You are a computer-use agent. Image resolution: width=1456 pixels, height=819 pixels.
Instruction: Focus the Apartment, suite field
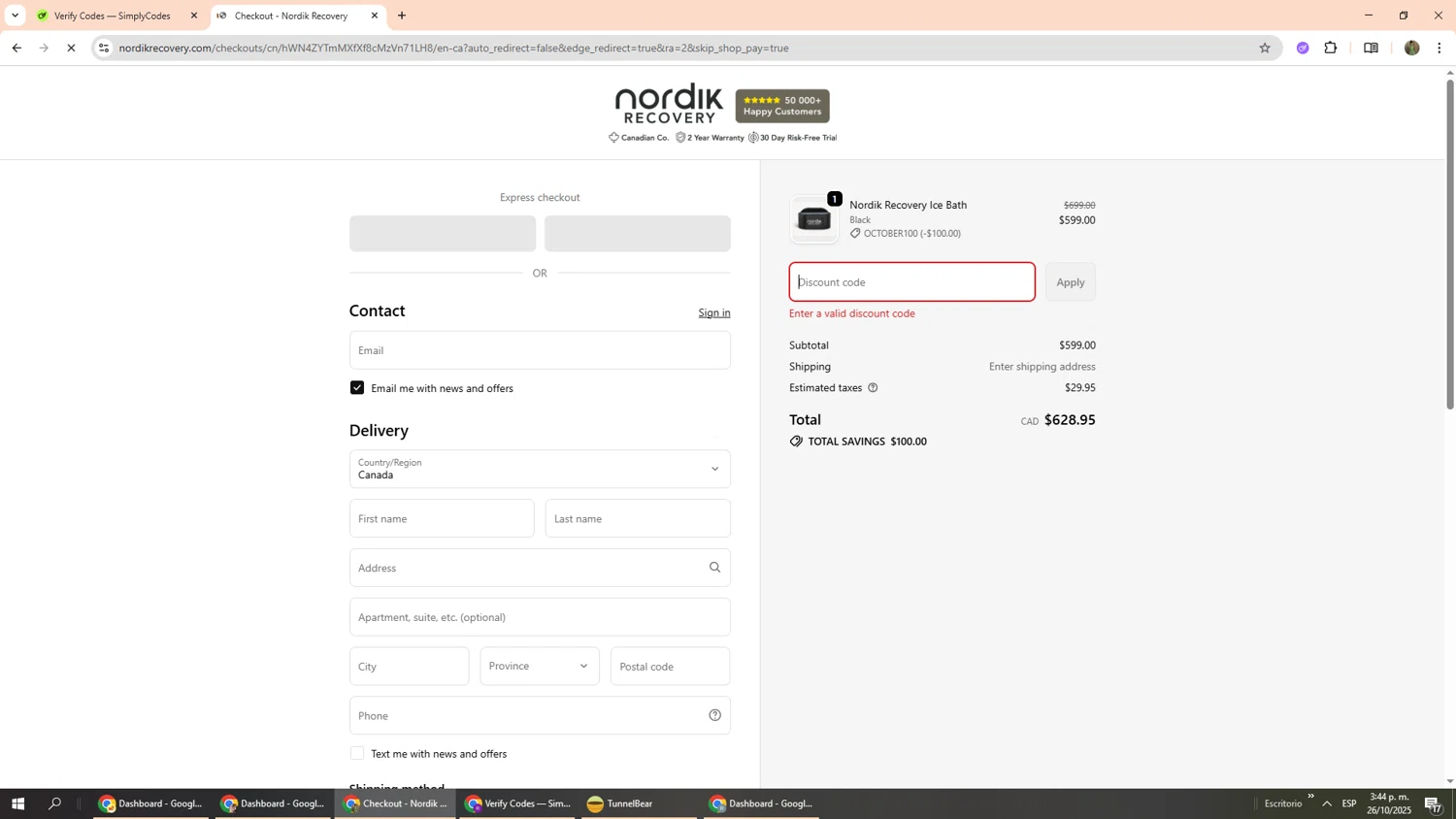540,617
